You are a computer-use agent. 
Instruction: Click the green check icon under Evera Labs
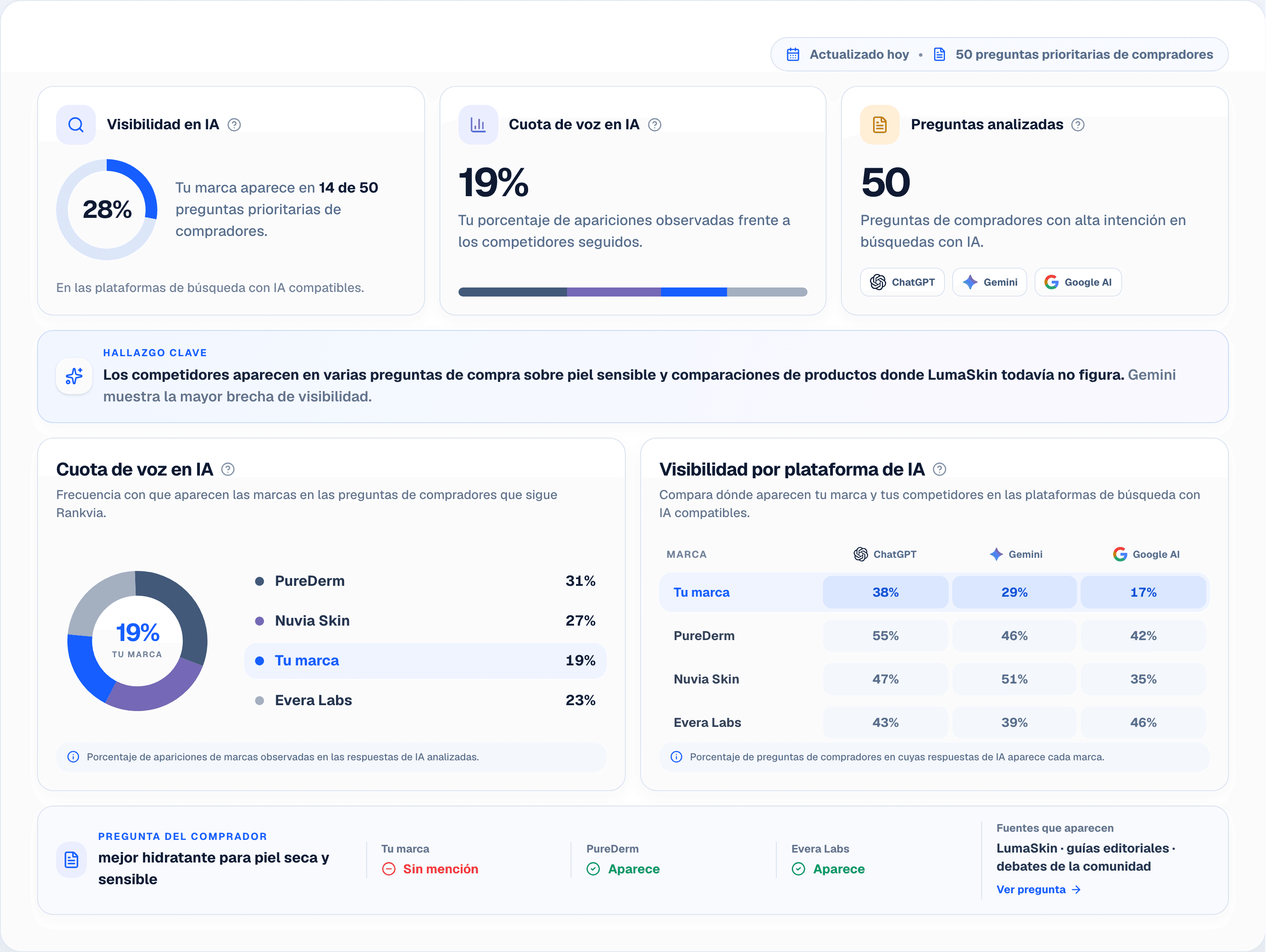coord(798,869)
